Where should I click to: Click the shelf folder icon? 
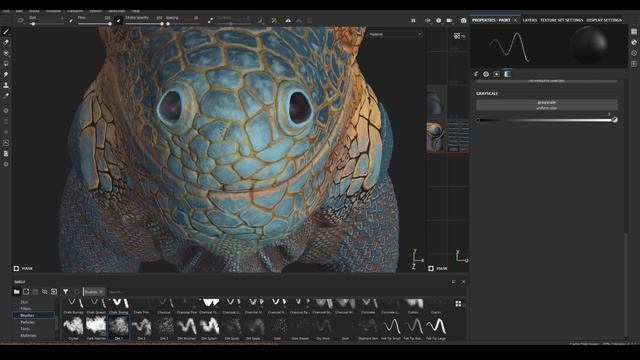tap(16, 292)
